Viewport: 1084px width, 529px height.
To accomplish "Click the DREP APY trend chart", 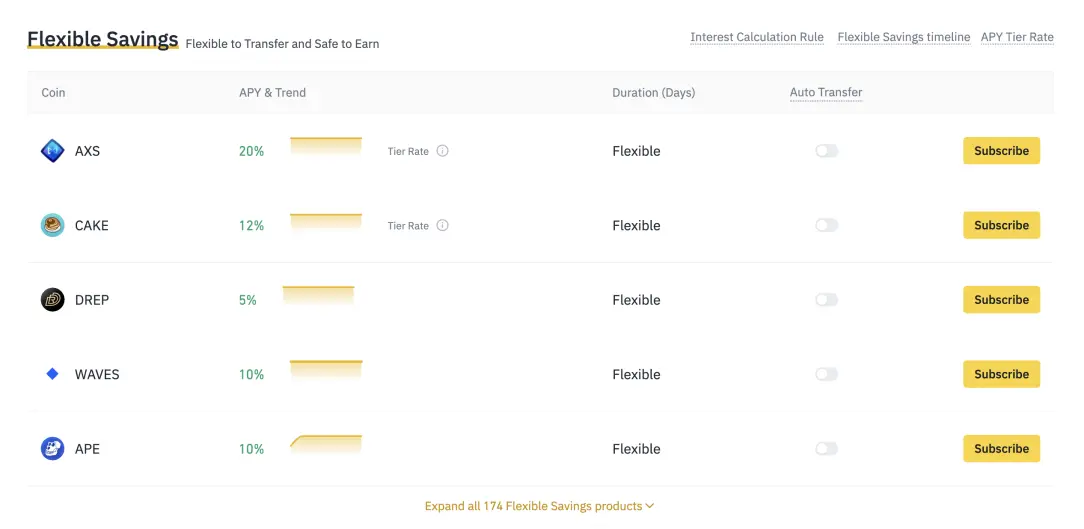I will [318, 295].
